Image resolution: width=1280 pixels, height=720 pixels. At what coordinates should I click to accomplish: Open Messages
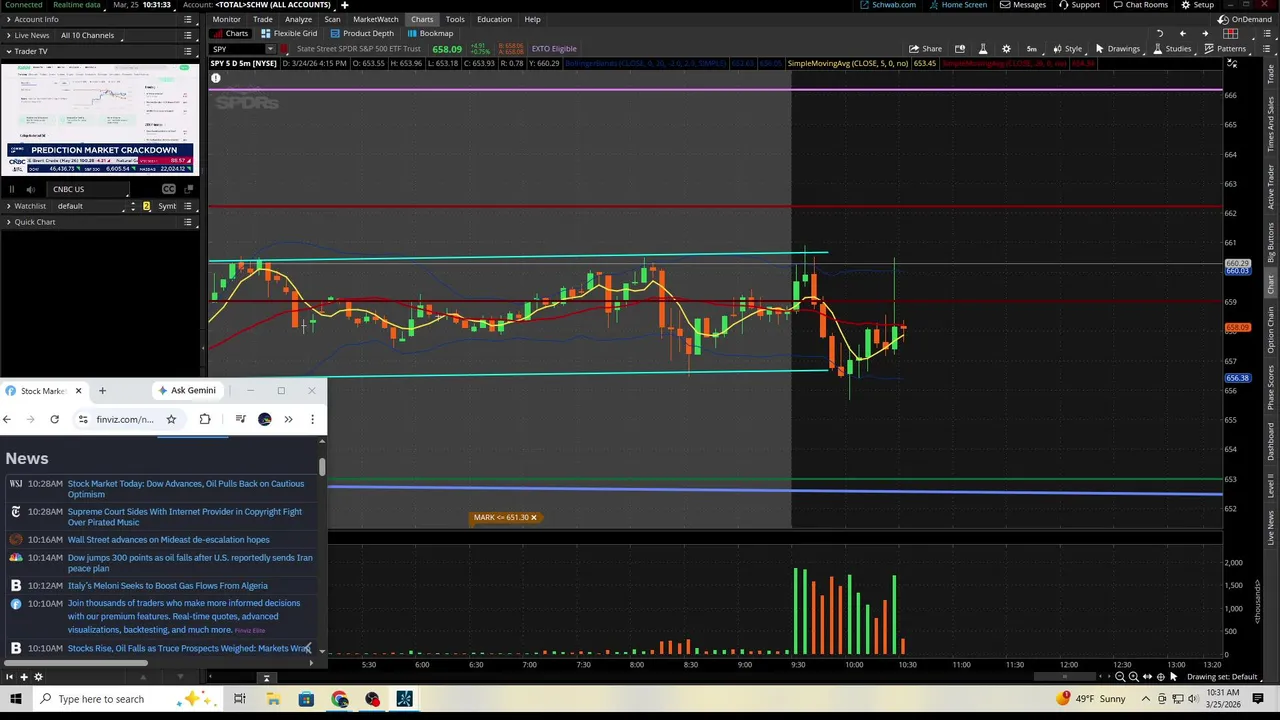[x=1023, y=5]
